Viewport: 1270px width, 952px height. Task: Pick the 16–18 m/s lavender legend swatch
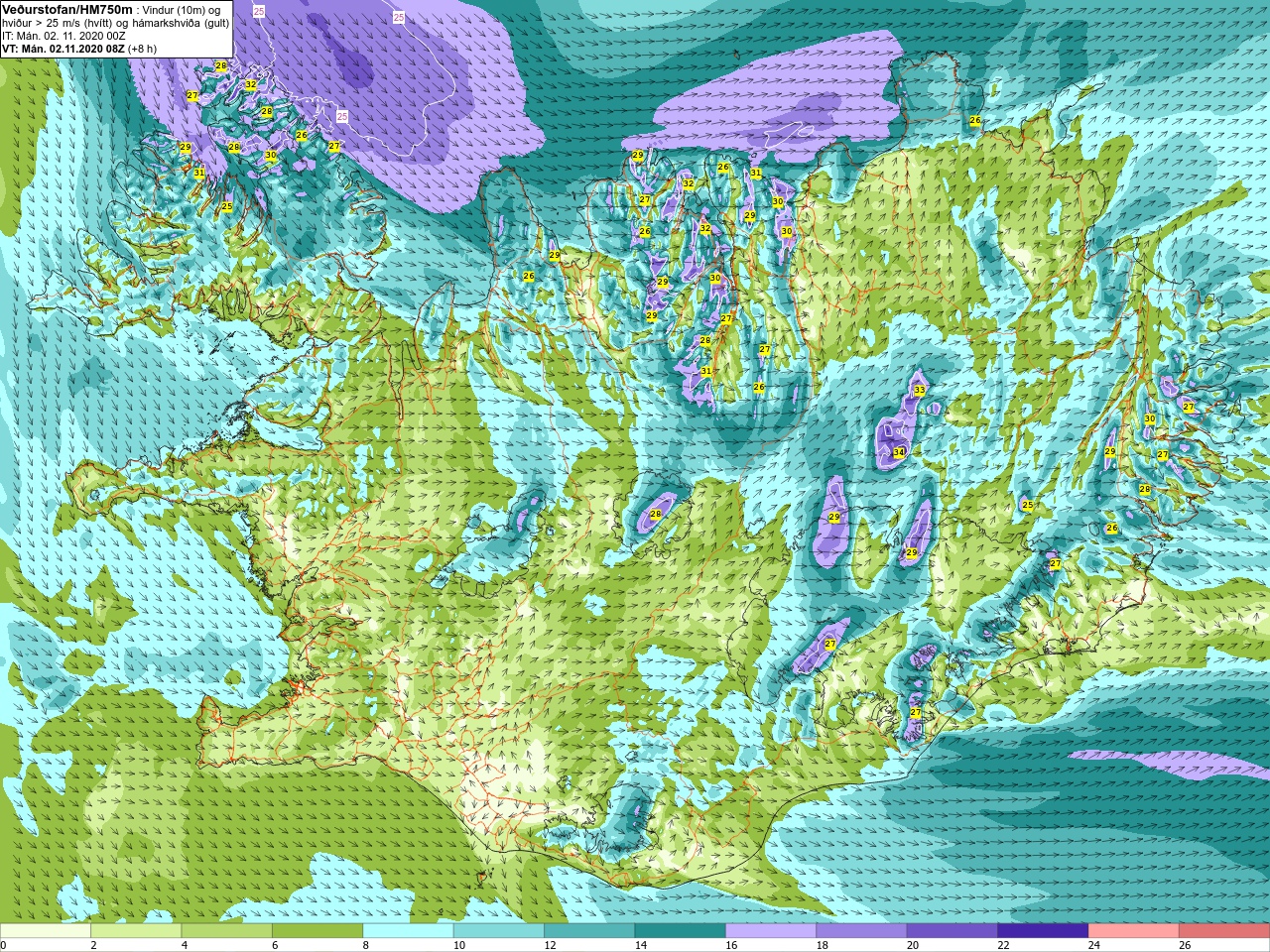pos(771,930)
